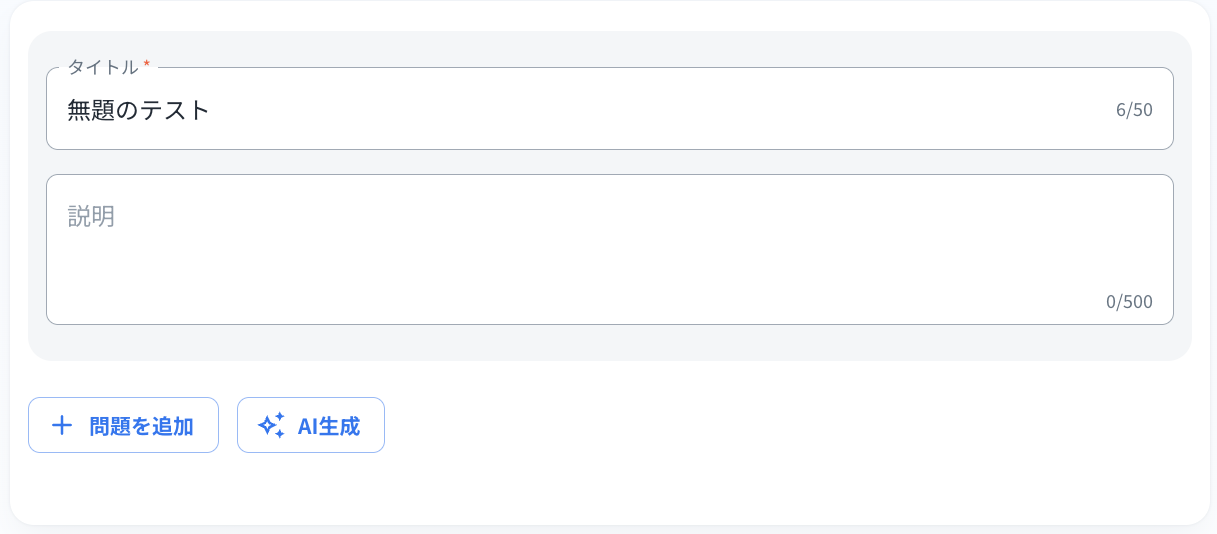Click the sparkle icon on AI生成
The width and height of the screenshot is (1217, 534).
pyautogui.click(x=271, y=425)
